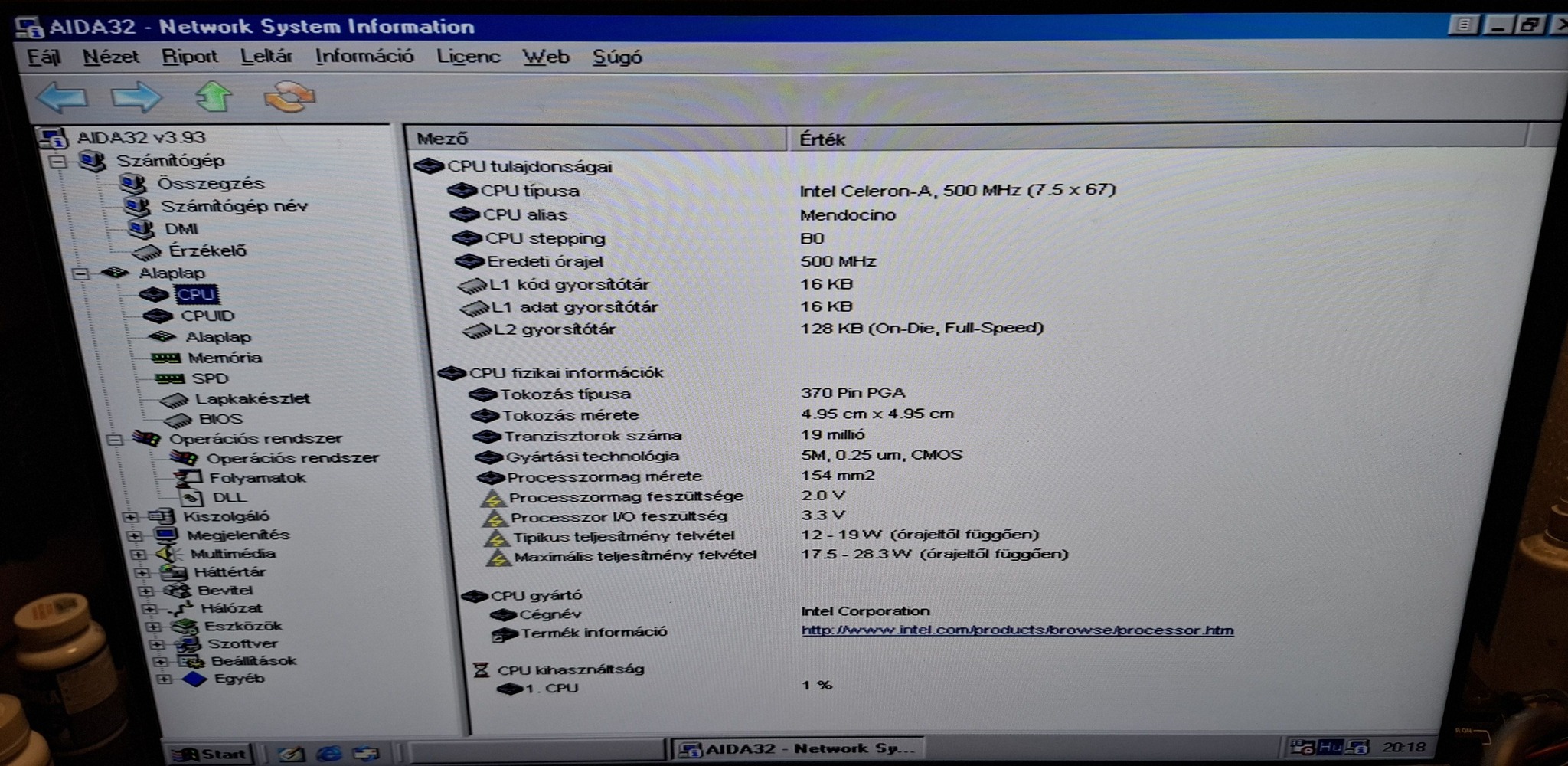Open the Licenc menu
Screen dimensions: 1568x766
pos(468,57)
